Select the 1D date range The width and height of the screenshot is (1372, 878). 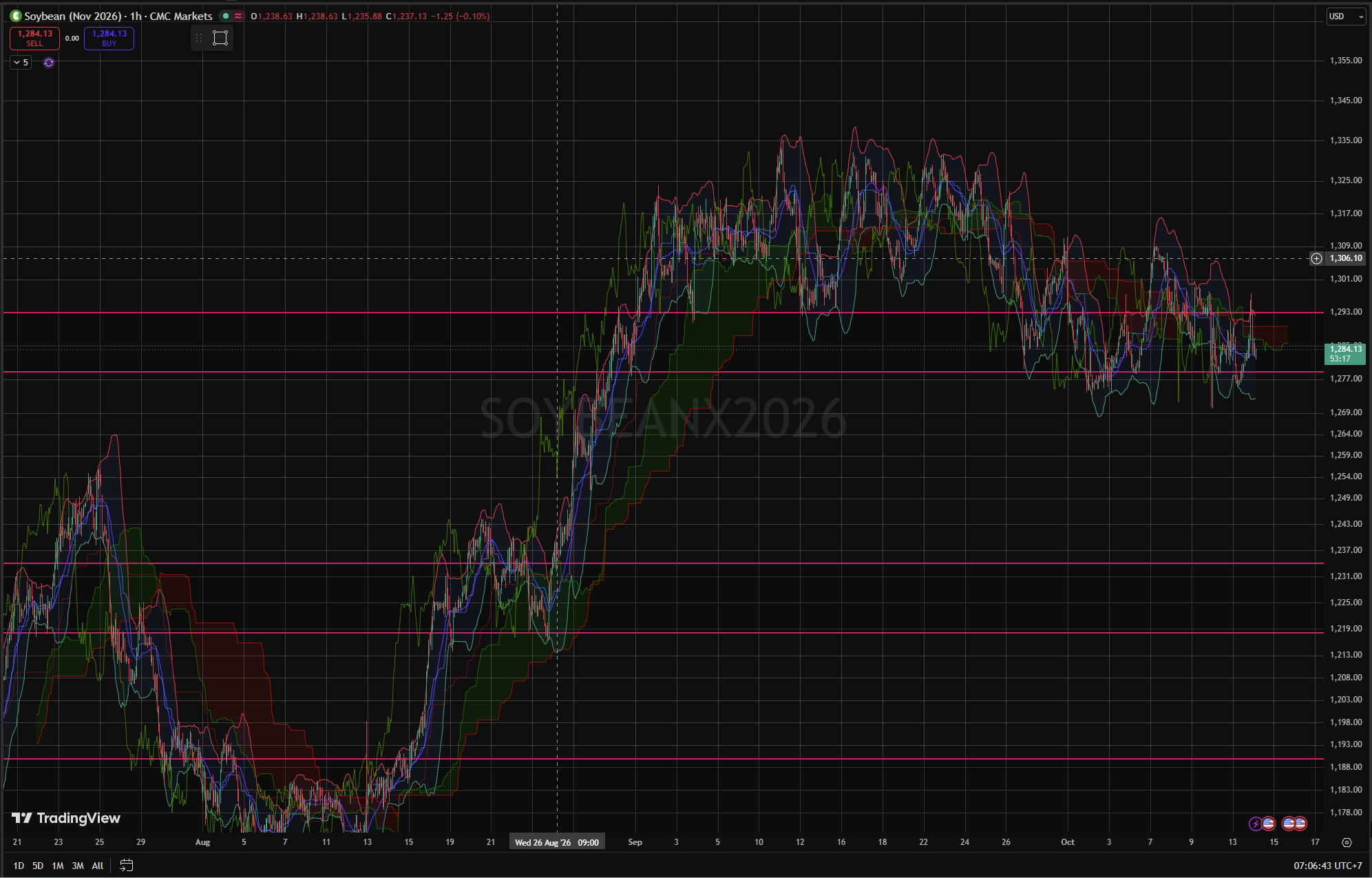(x=19, y=866)
